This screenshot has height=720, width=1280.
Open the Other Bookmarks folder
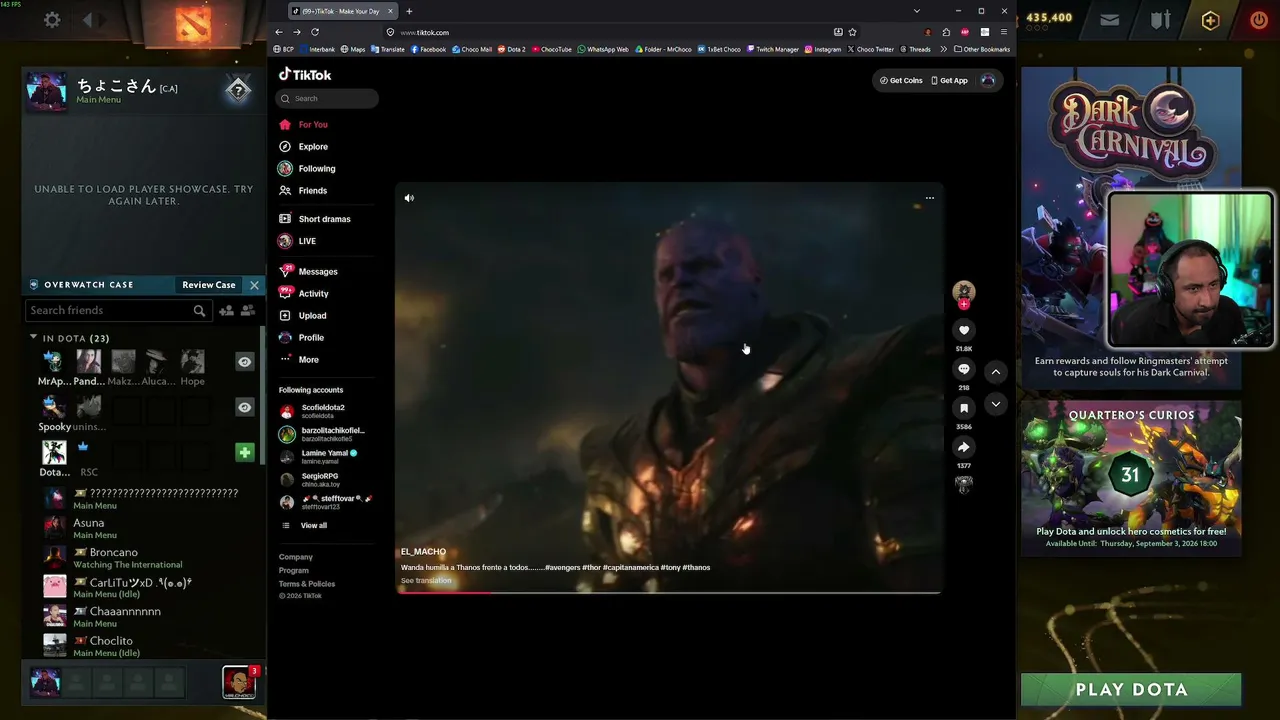tap(982, 49)
